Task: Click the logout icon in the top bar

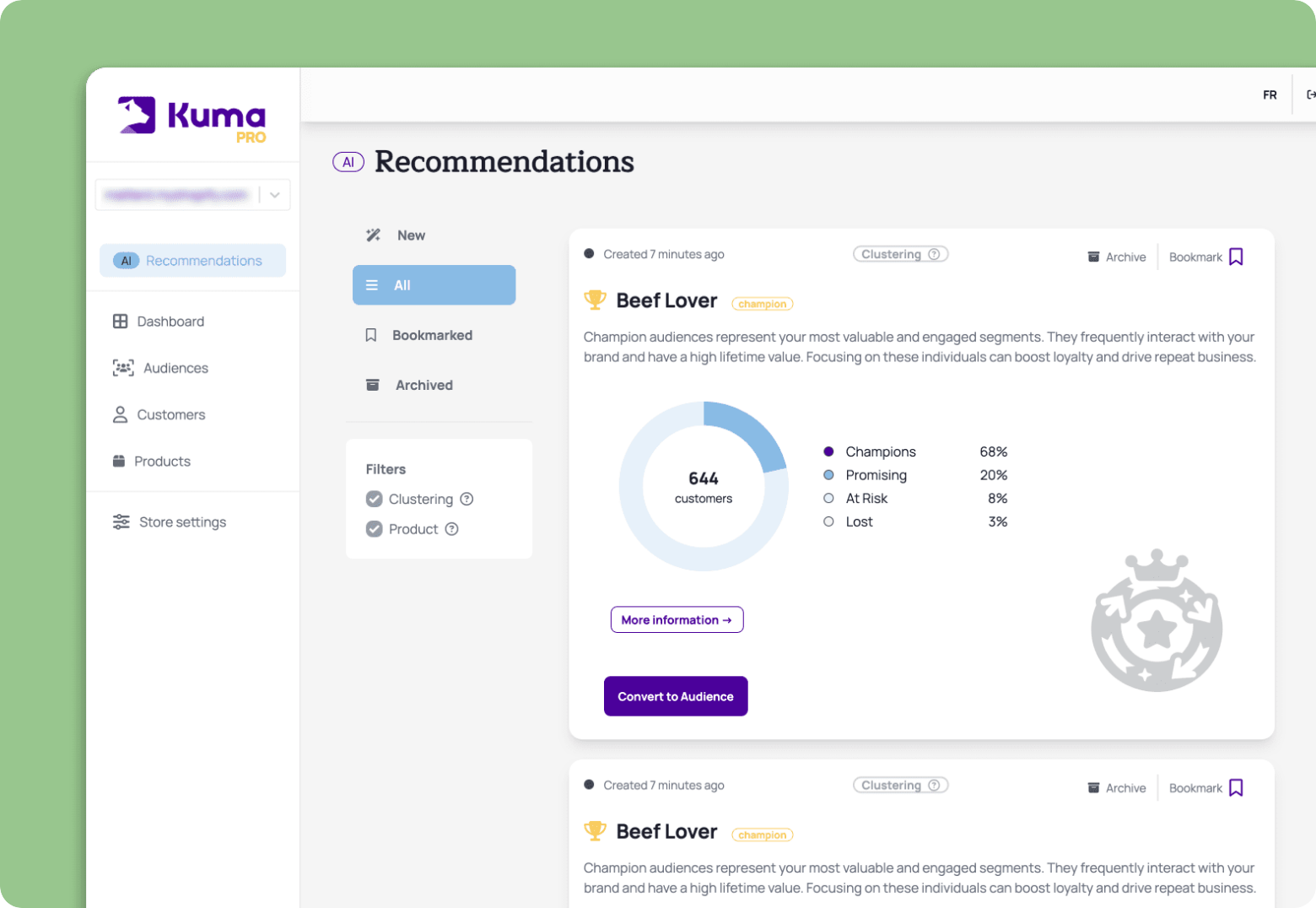Action: (x=1308, y=95)
